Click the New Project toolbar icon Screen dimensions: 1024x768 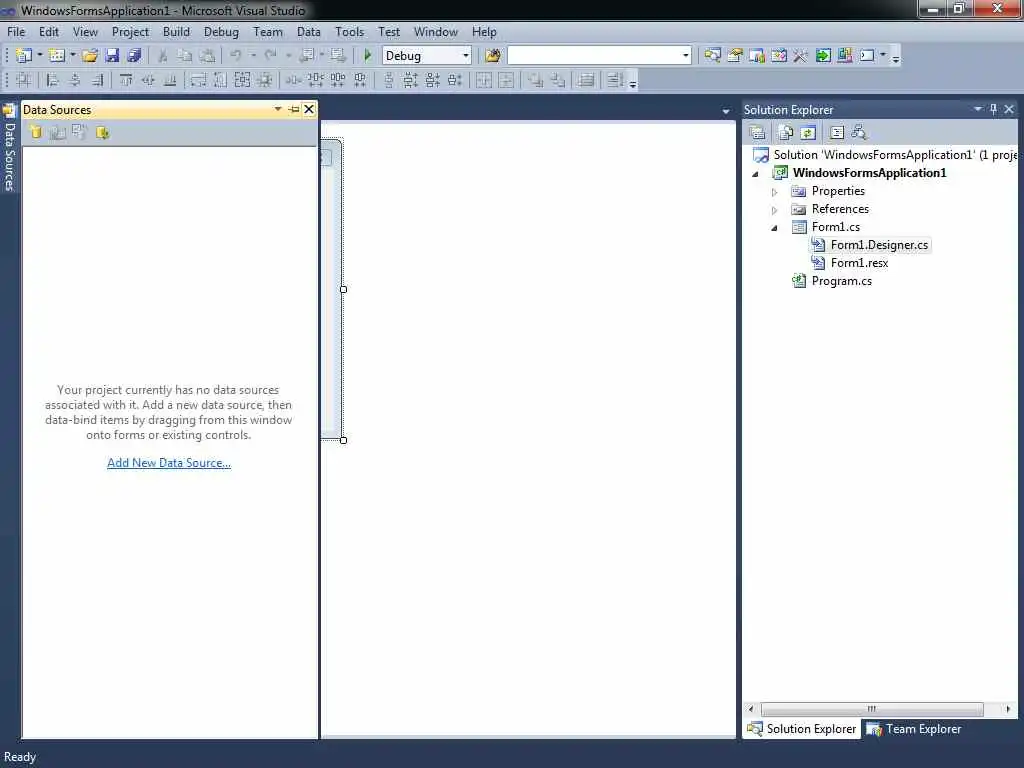click(x=24, y=56)
